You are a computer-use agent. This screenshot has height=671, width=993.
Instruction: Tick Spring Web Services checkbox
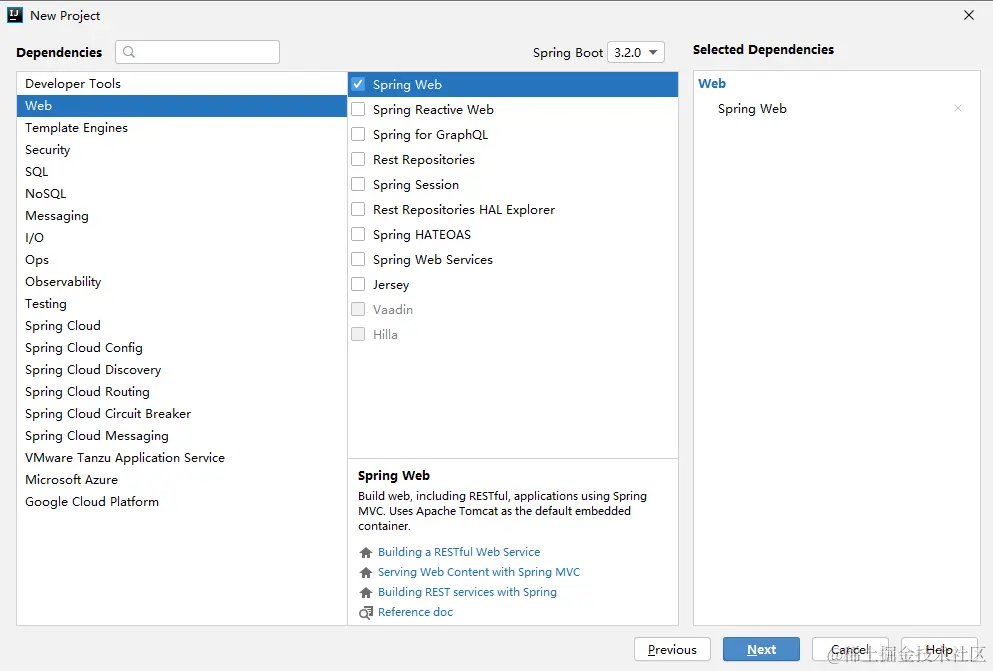tap(358, 260)
